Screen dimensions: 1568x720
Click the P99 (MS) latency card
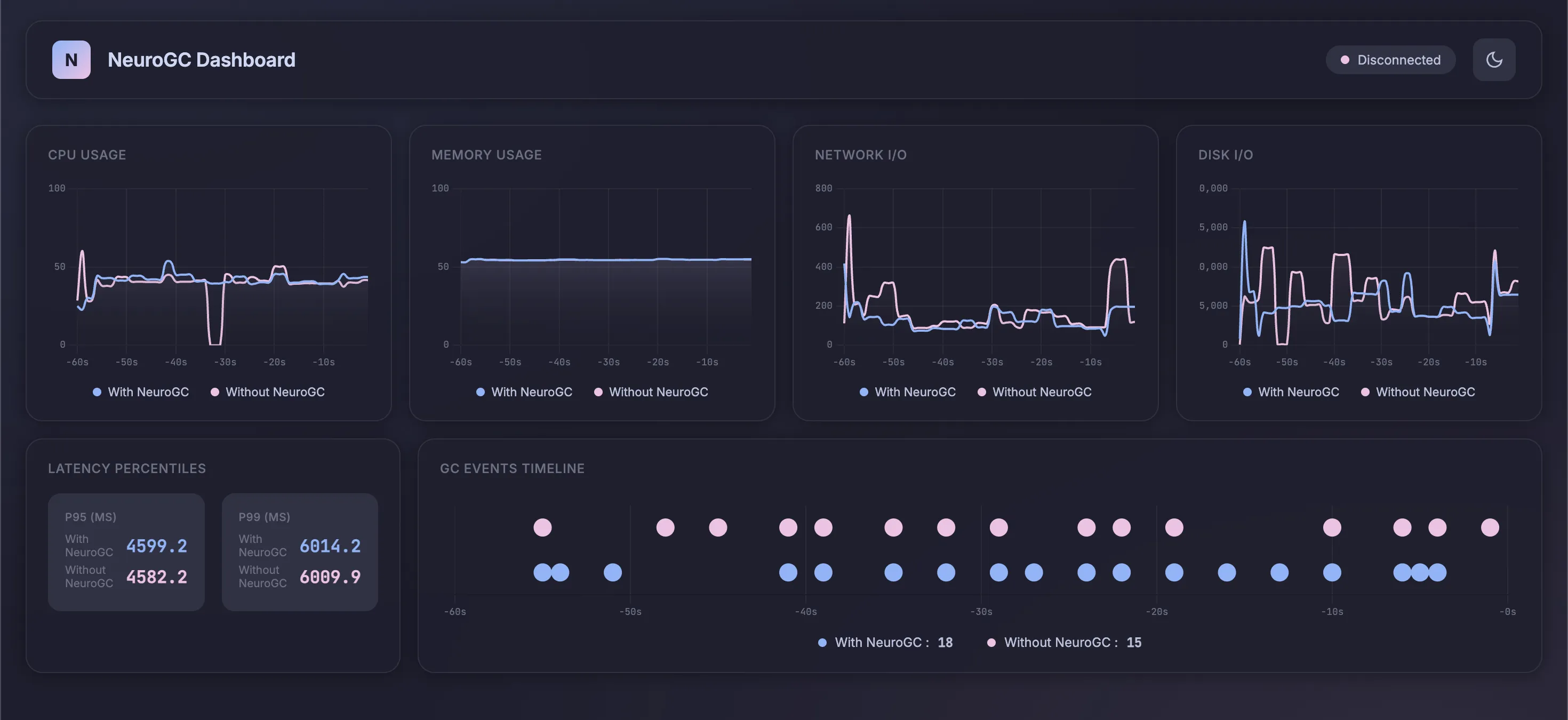[300, 551]
